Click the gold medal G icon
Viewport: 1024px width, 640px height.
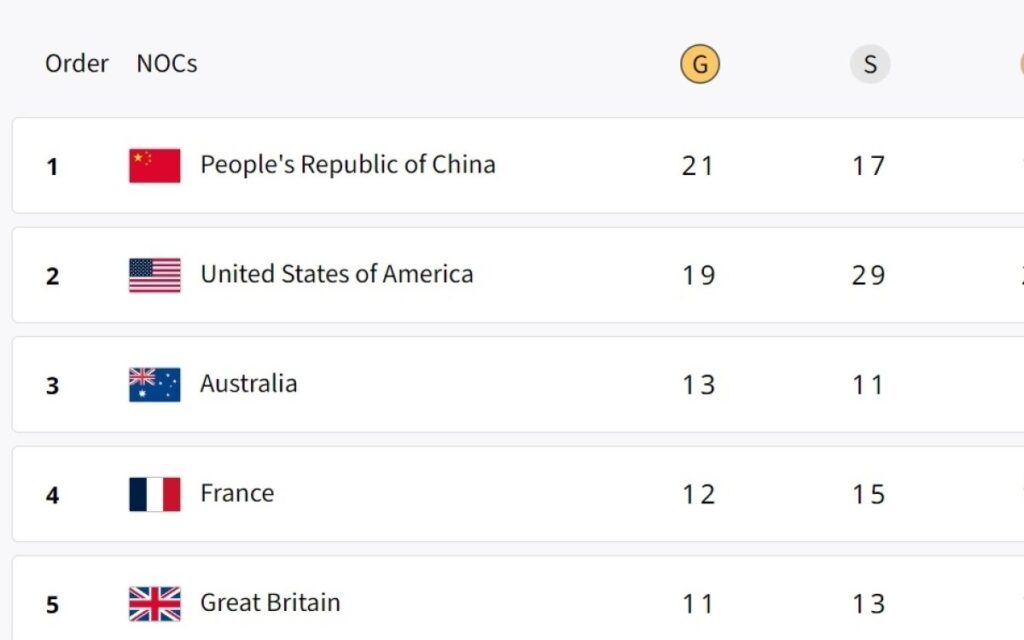(700, 65)
